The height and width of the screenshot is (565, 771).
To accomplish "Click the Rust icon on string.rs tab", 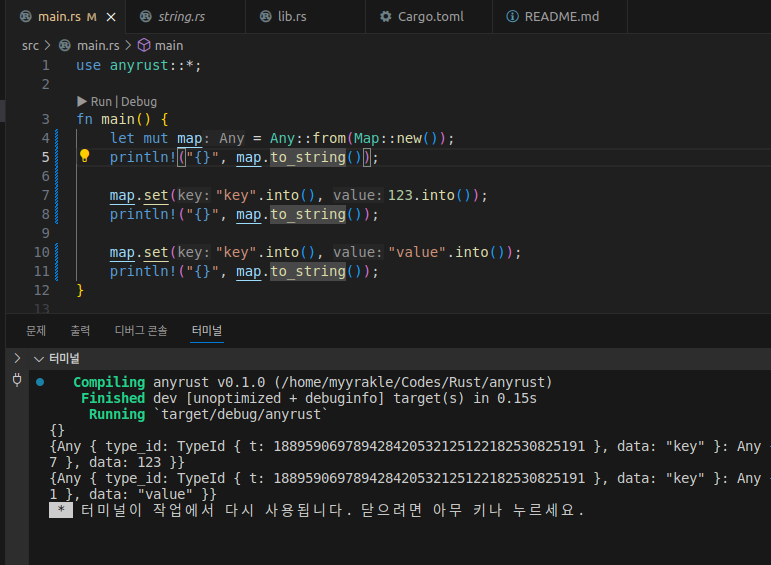I will (147, 17).
